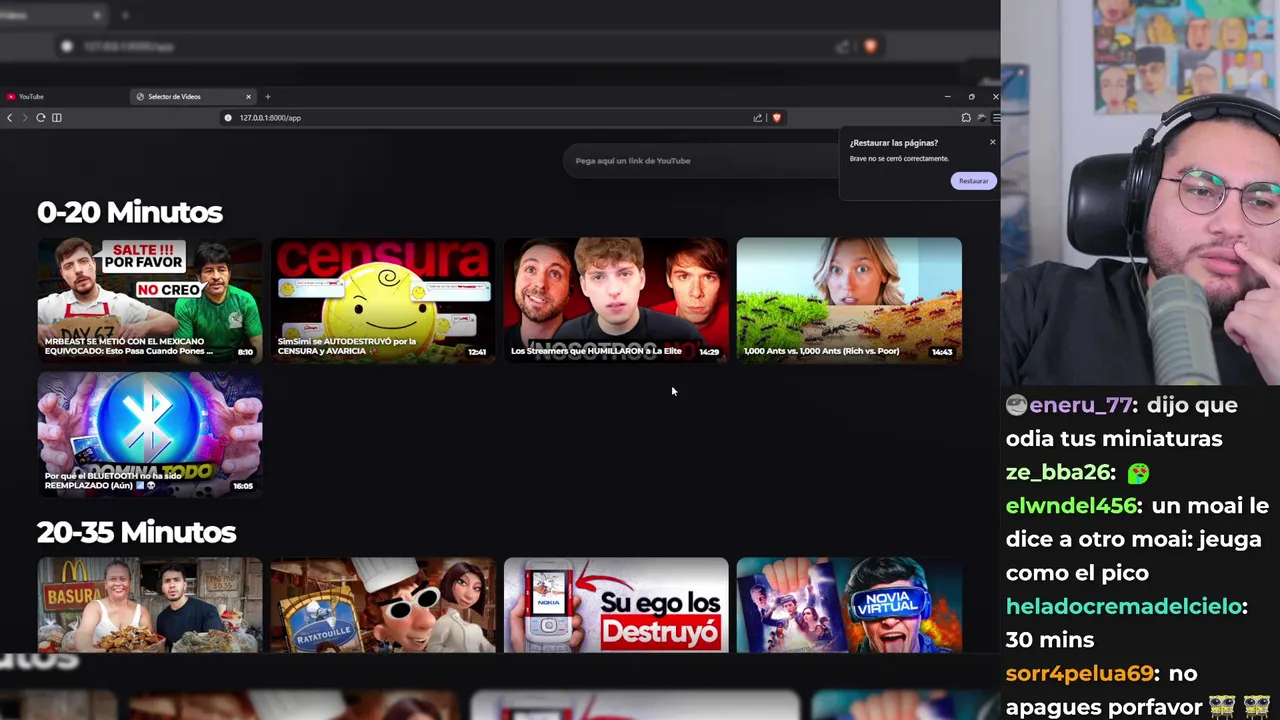The height and width of the screenshot is (720, 1280).
Task: Click chat username sorr4pelua69
Action: coord(1080,673)
